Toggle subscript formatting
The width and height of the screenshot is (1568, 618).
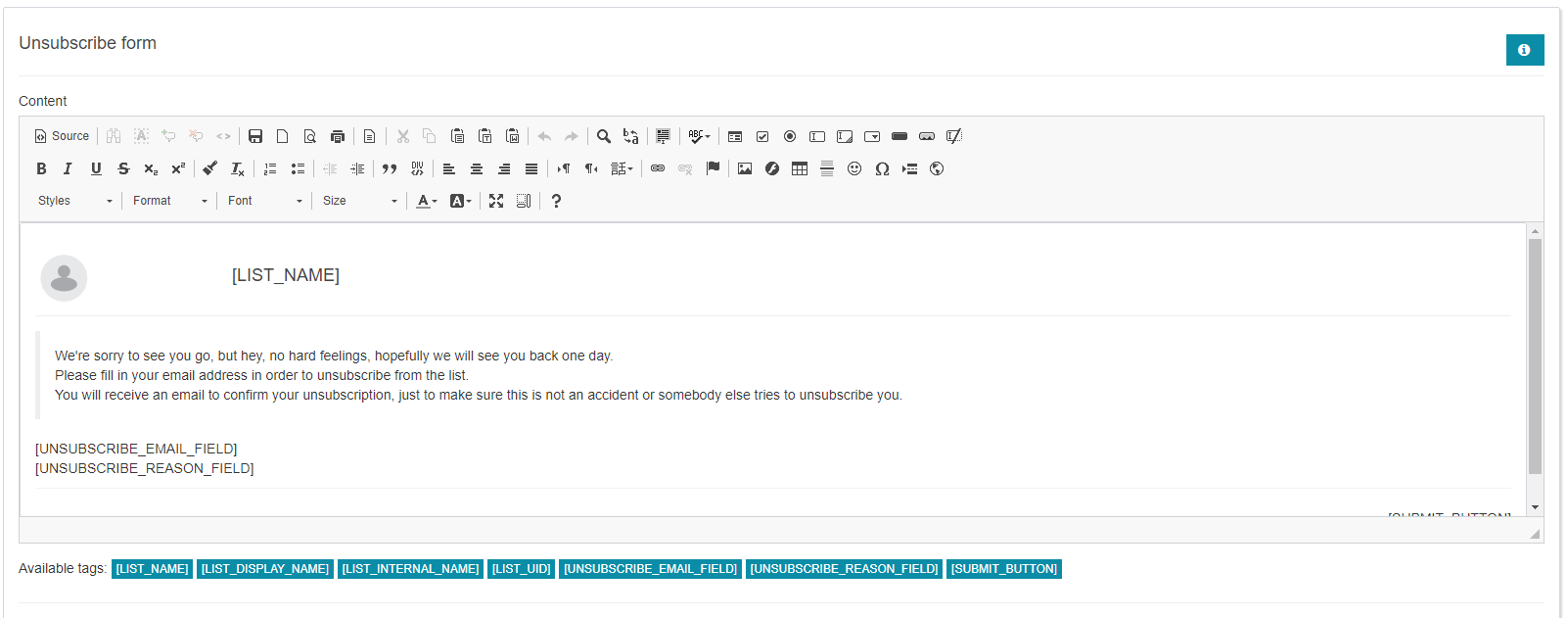click(151, 168)
